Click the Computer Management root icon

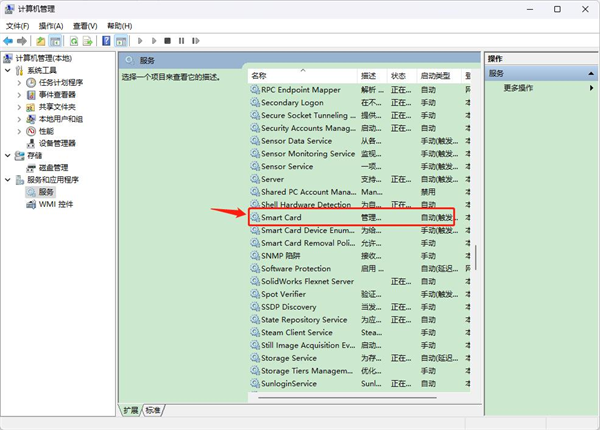click(8, 58)
